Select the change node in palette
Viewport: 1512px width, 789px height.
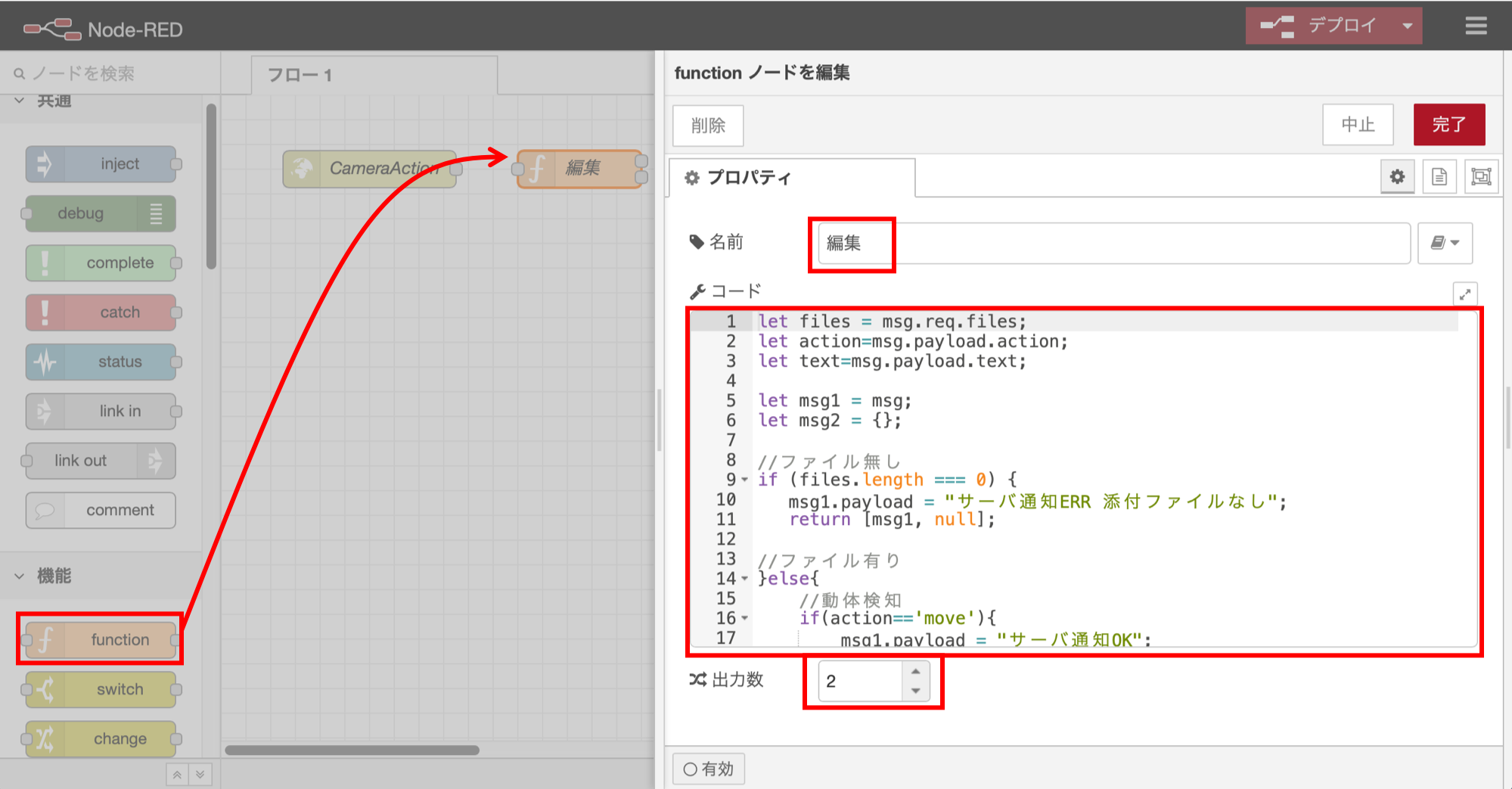pyautogui.click(x=101, y=738)
